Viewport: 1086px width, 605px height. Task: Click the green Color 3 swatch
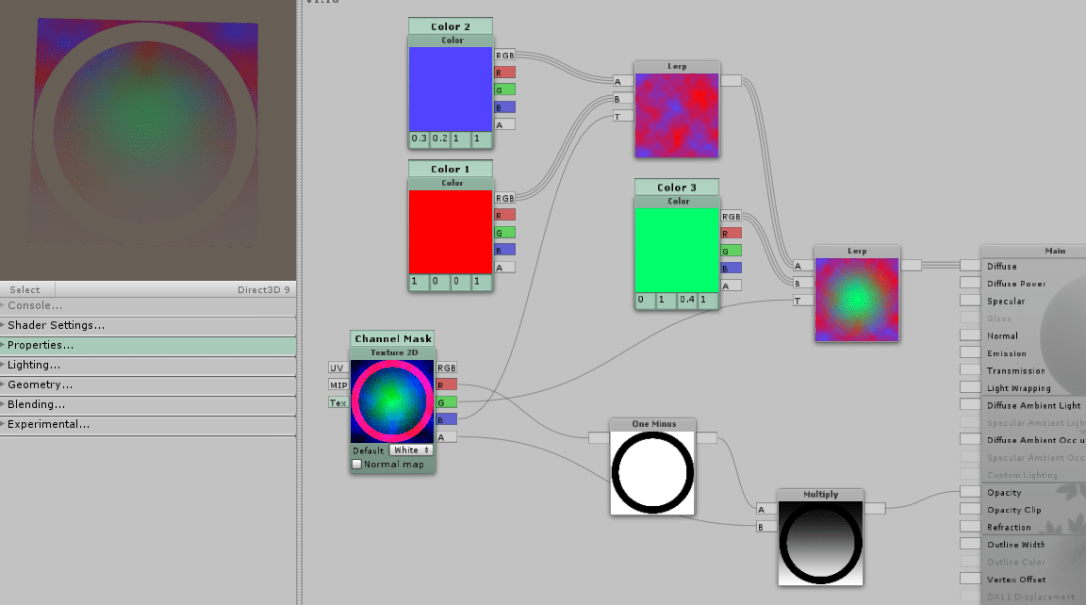[677, 249]
